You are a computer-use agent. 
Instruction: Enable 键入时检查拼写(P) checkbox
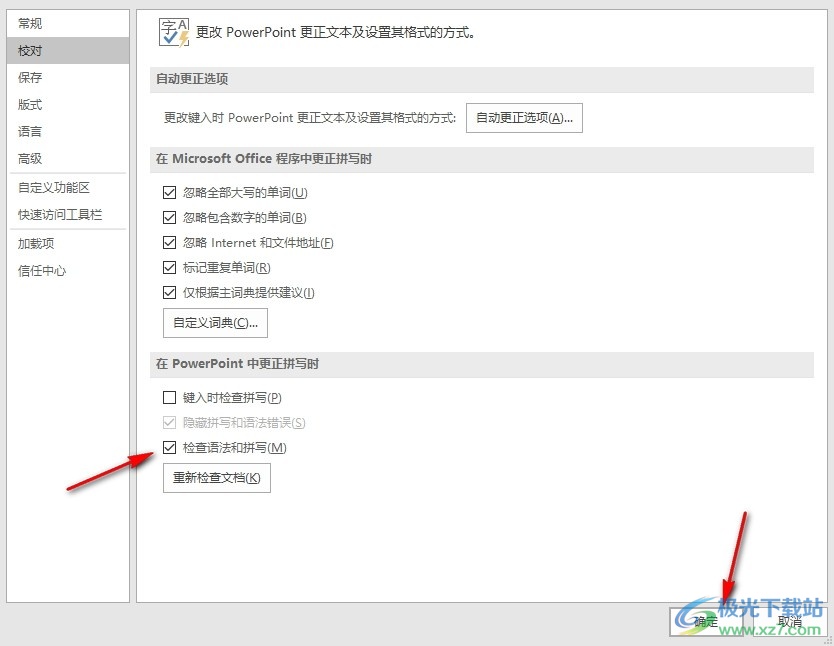169,397
